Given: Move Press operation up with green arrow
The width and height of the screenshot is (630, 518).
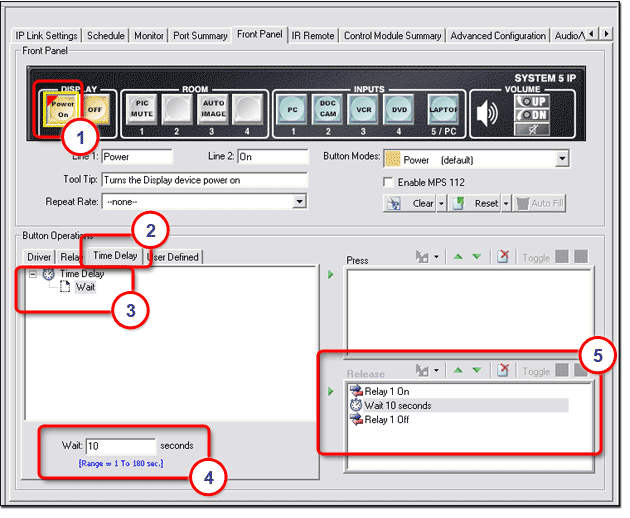Looking at the screenshot, I should tap(459, 258).
